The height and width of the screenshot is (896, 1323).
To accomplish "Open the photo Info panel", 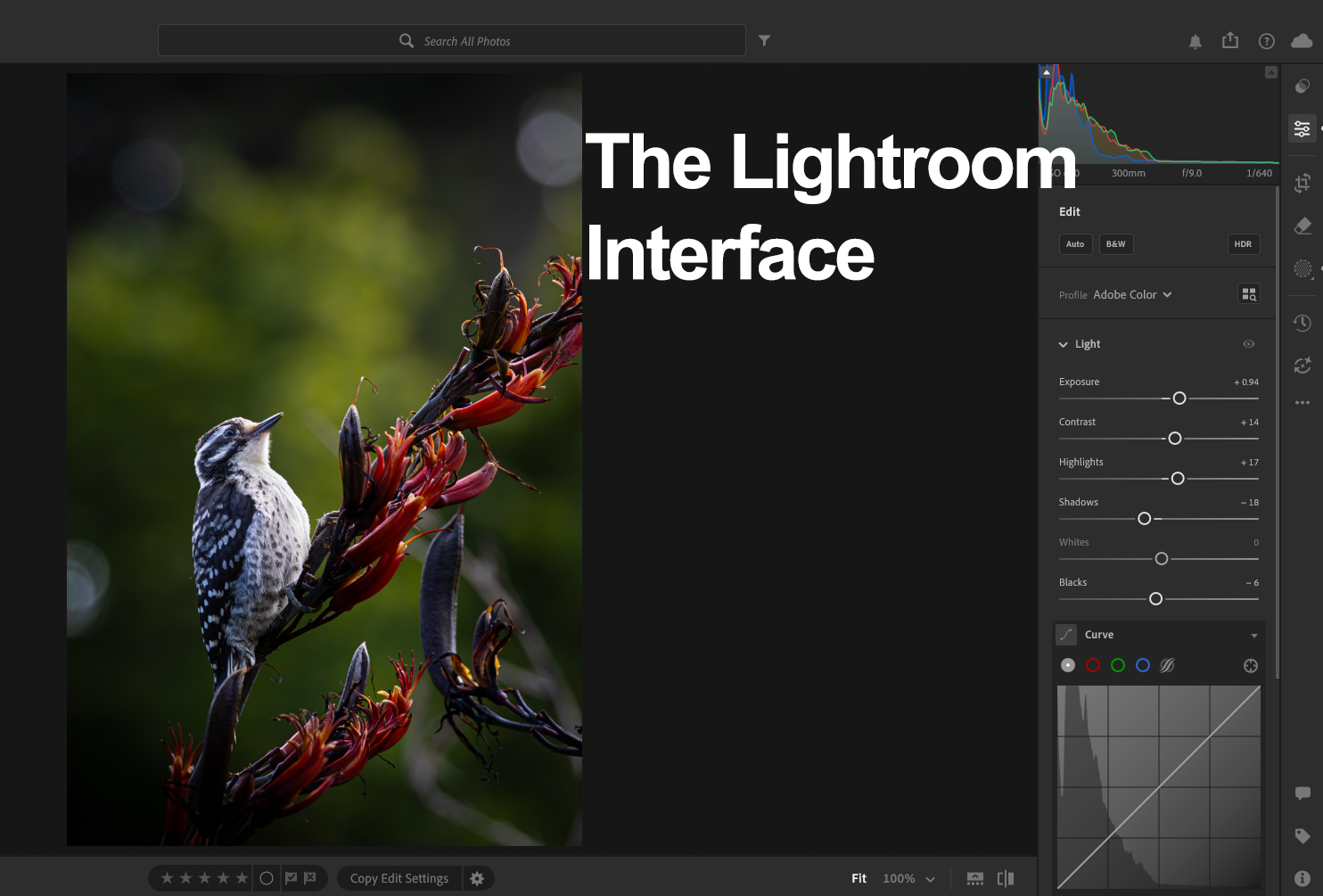I will point(1302,878).
